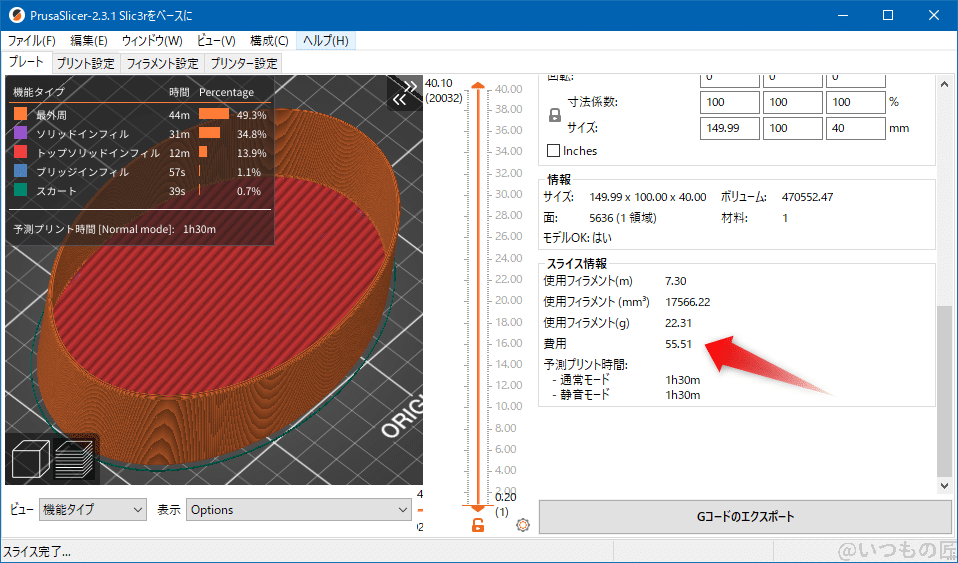Click the top handle of the layer slider
The height and width of the screenshot is (563, 958).
pos(478,88)
